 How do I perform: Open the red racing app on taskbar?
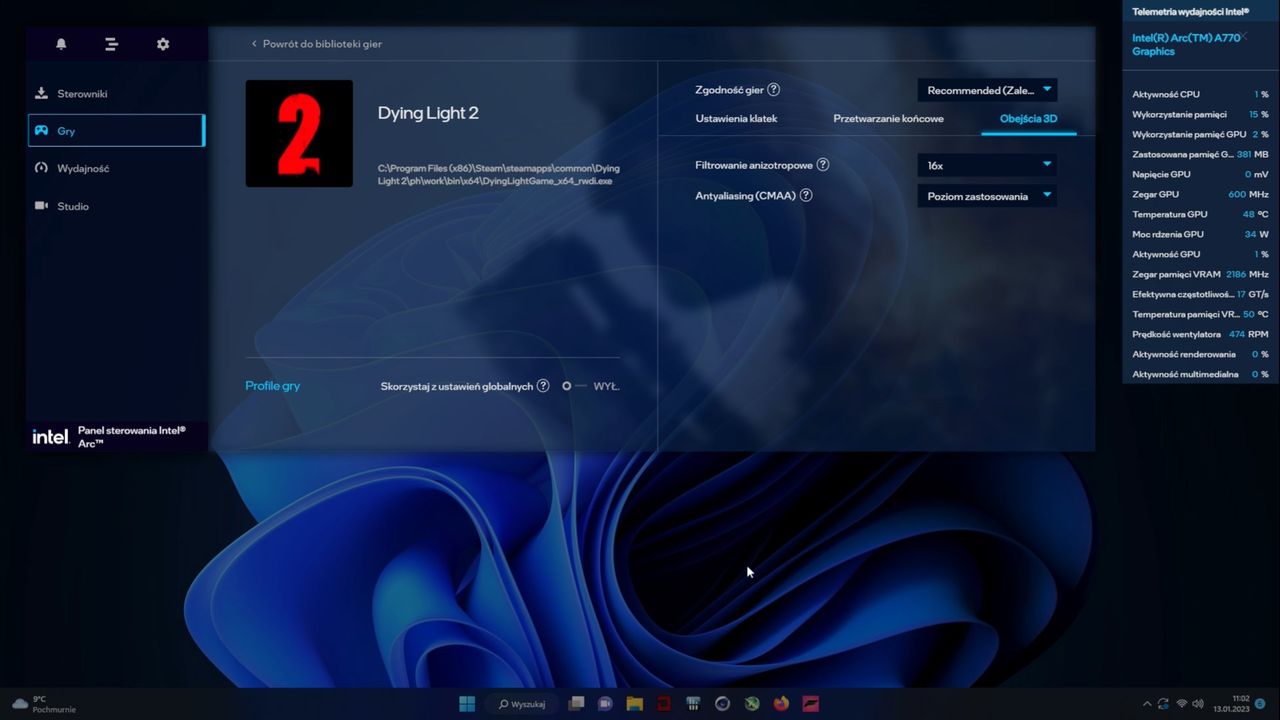[x=811, y=703]
